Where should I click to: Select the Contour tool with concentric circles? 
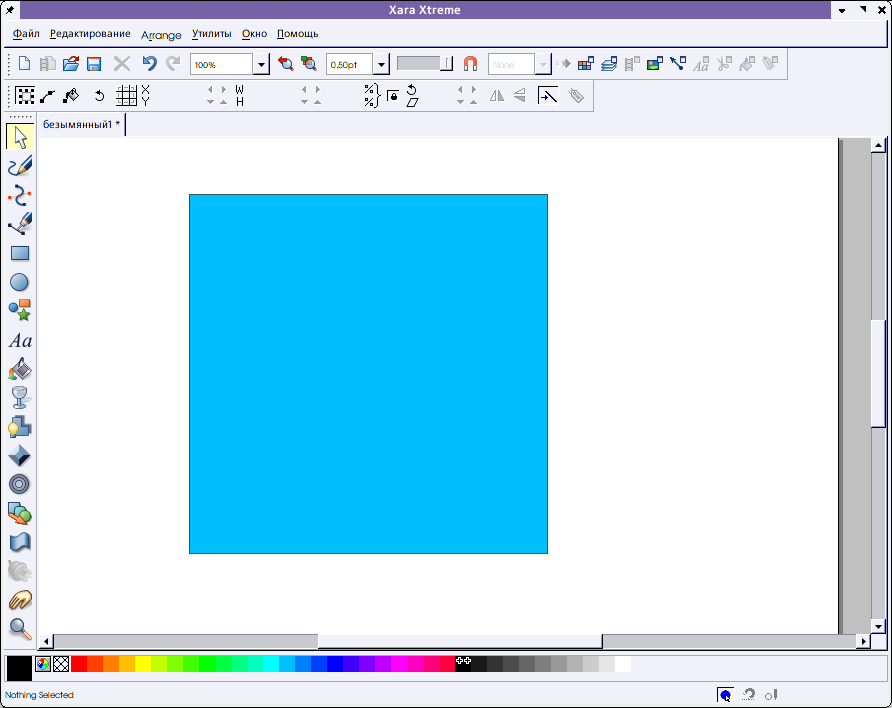(x=19, y=485)
